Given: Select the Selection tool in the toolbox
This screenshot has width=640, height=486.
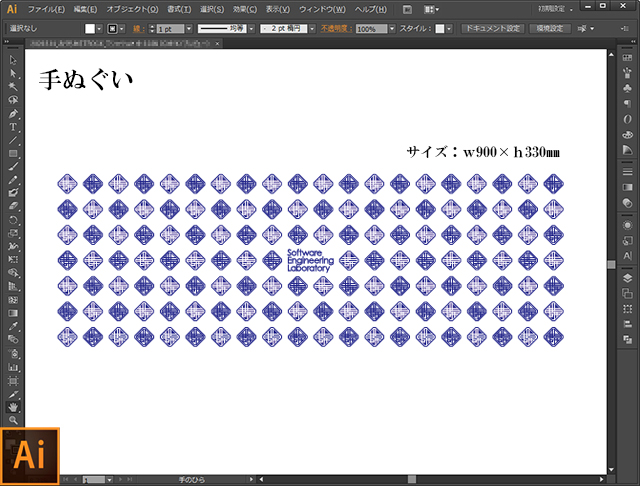Looking at the screenshot, I should click(x=14, y=61).
